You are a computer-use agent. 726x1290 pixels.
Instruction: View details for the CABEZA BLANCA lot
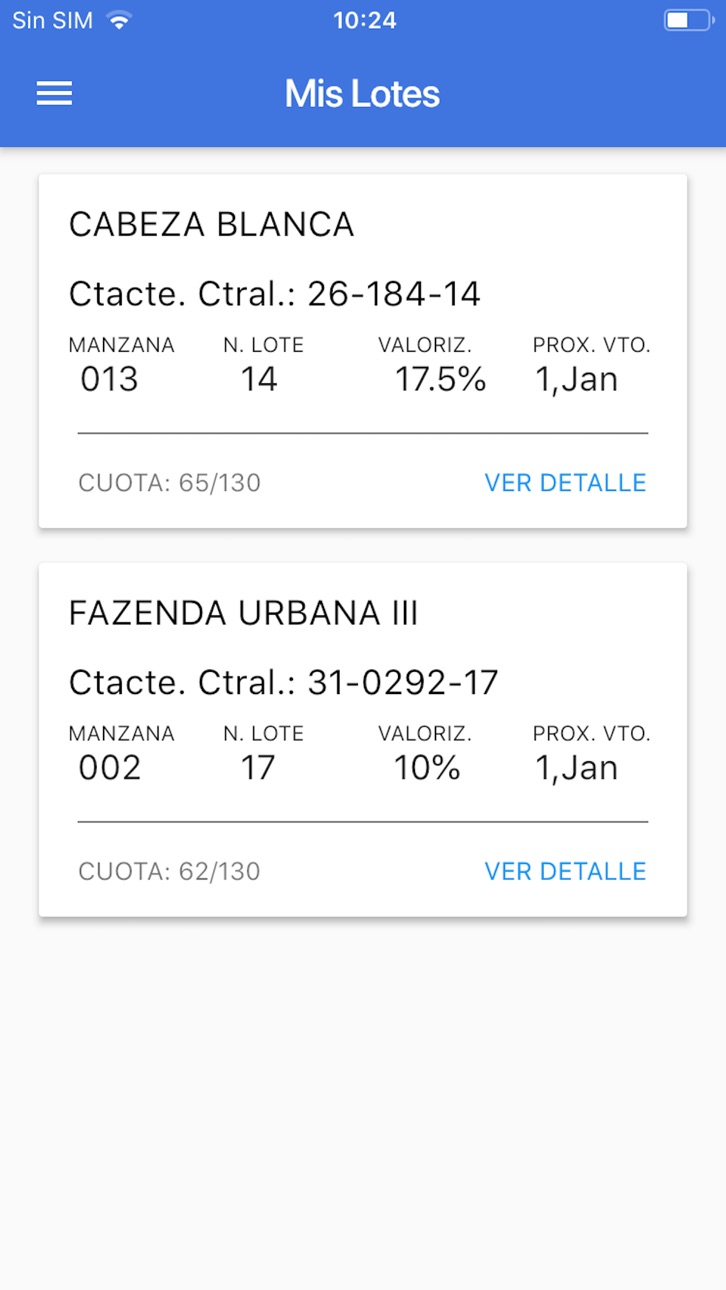point(565,483)
